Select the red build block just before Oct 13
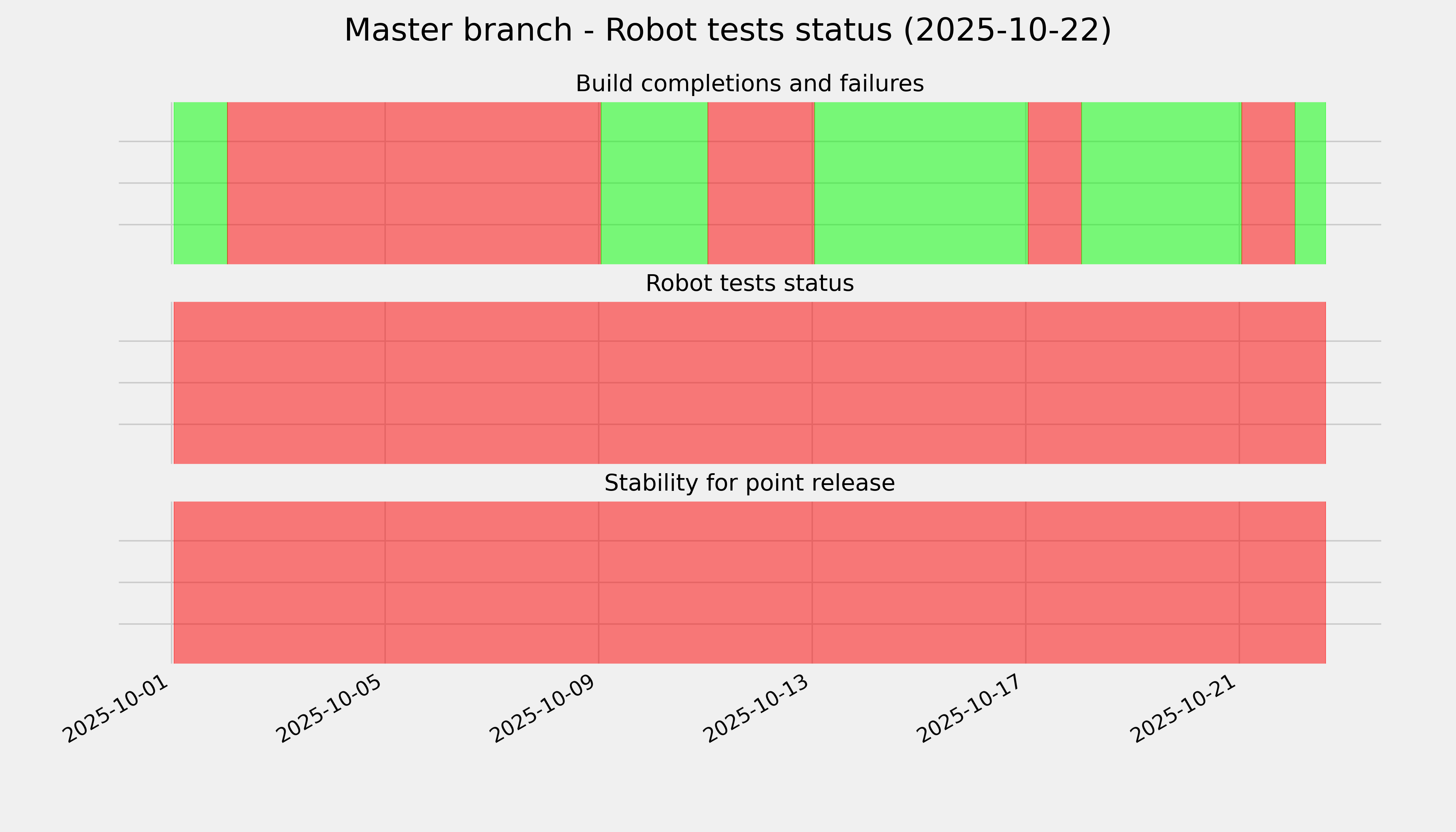Screen dimensions: 1456x832 point(761,183)
